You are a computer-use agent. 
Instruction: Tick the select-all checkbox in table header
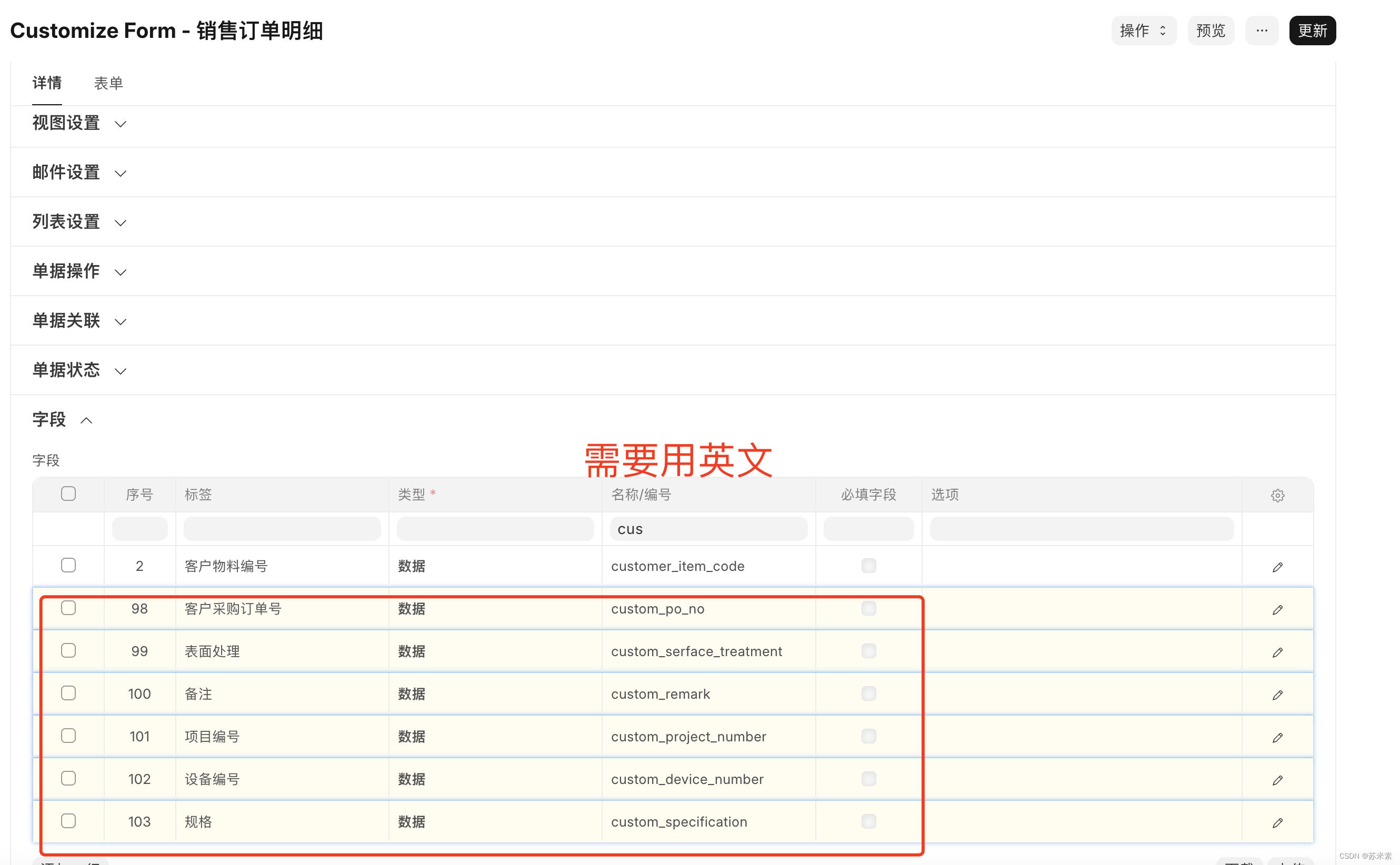pyautogui.click(x=68, y=494)
